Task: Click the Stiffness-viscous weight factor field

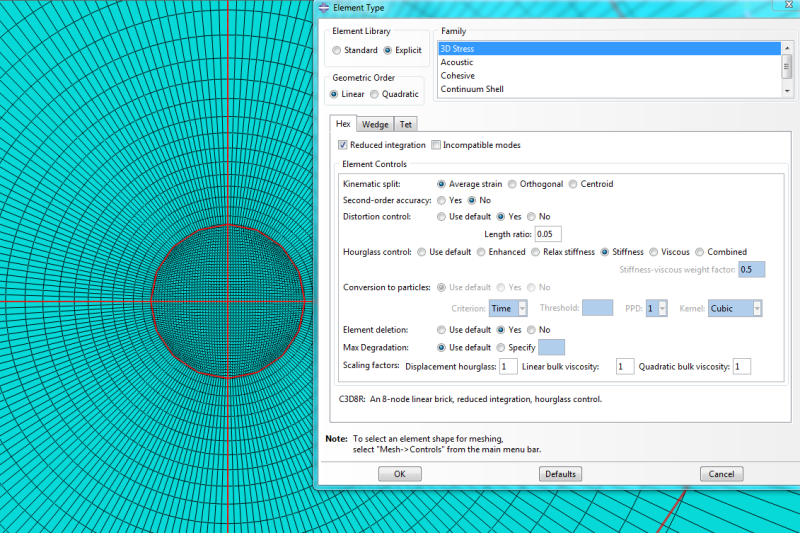Action: tap(751, 269)
